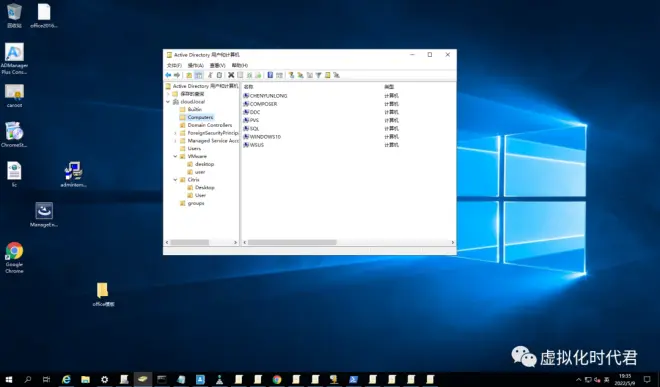
Task: Click the right pane horizontal scrollbar
Action: (x=349, y=243)
